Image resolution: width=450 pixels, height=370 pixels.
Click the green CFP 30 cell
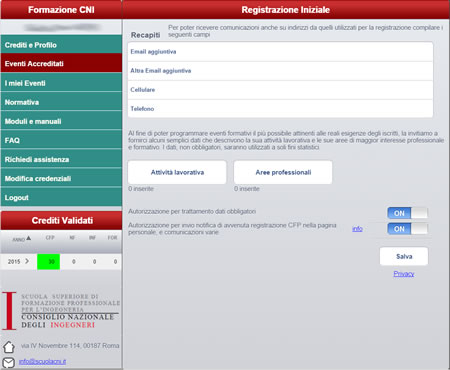[x=49, y=262]
